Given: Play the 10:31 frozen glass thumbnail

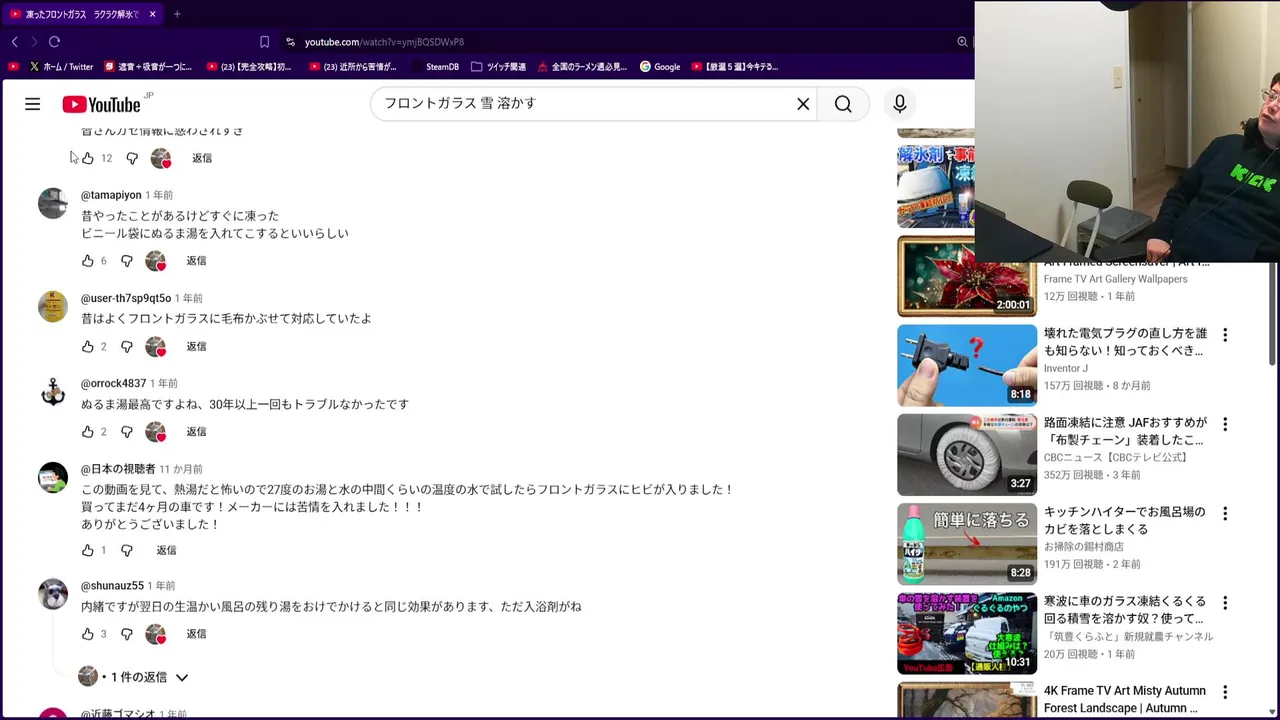Looking at the screenshot, I should 967,633.
